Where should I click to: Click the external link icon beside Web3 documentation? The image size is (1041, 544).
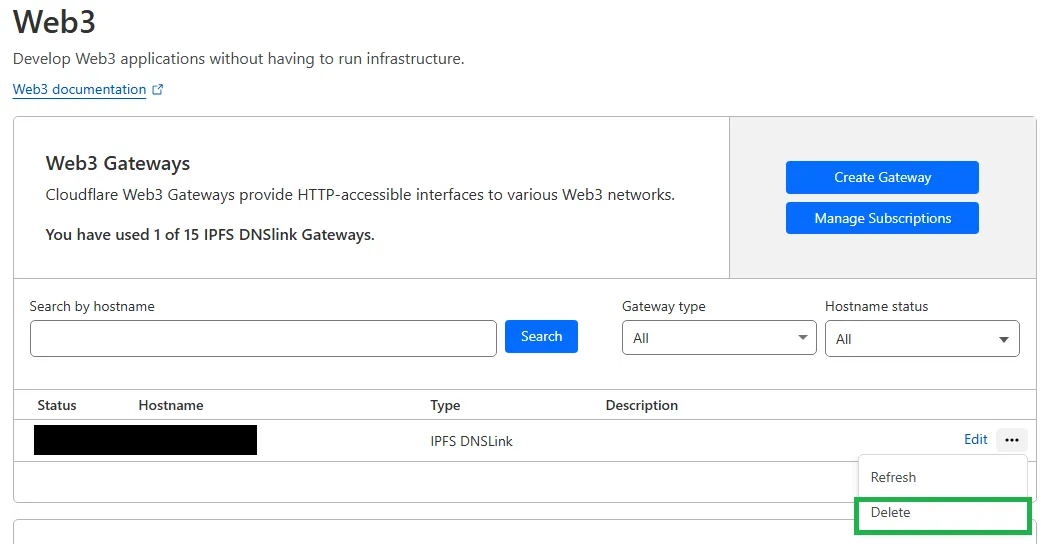(158, 90)
